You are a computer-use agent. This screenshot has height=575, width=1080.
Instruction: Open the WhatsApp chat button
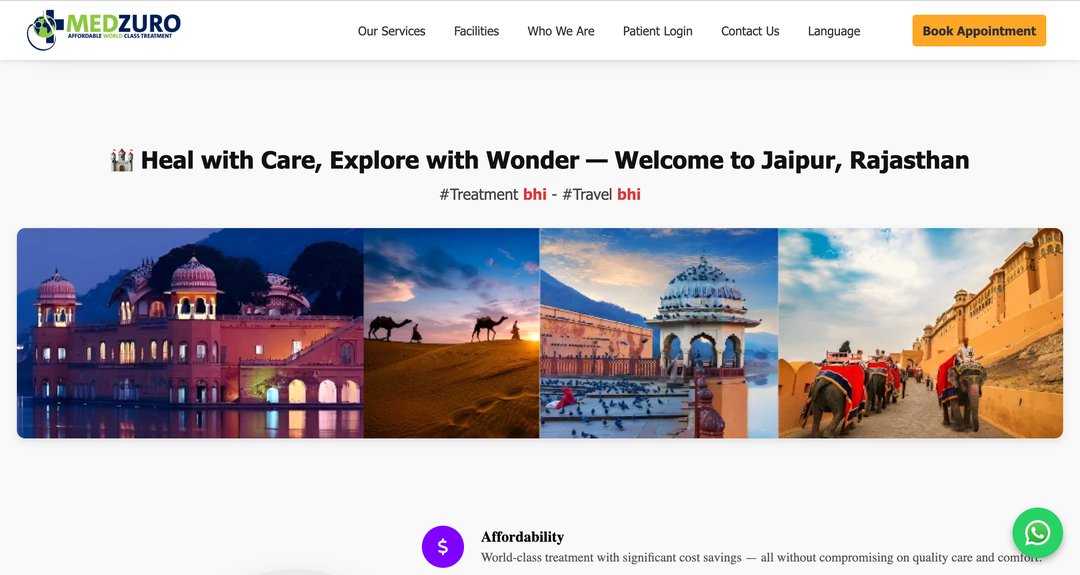point(1037,532)
